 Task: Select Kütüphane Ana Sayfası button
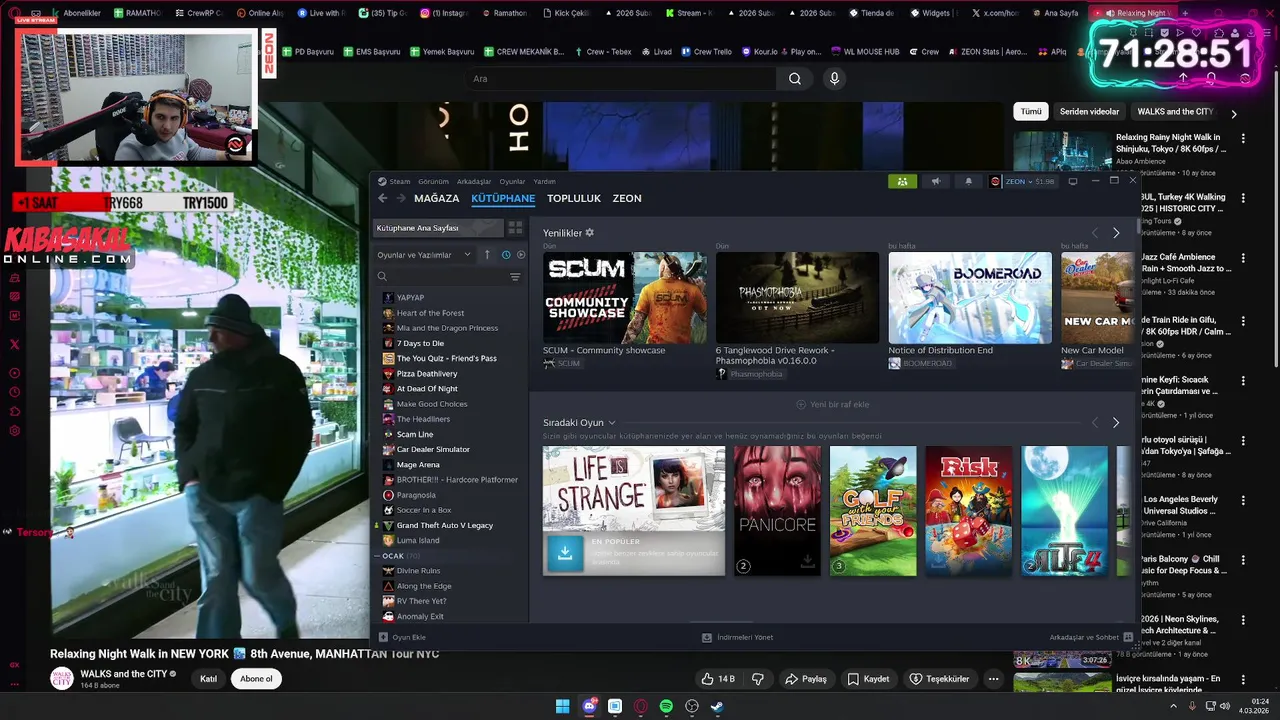[x=439, y=228]
